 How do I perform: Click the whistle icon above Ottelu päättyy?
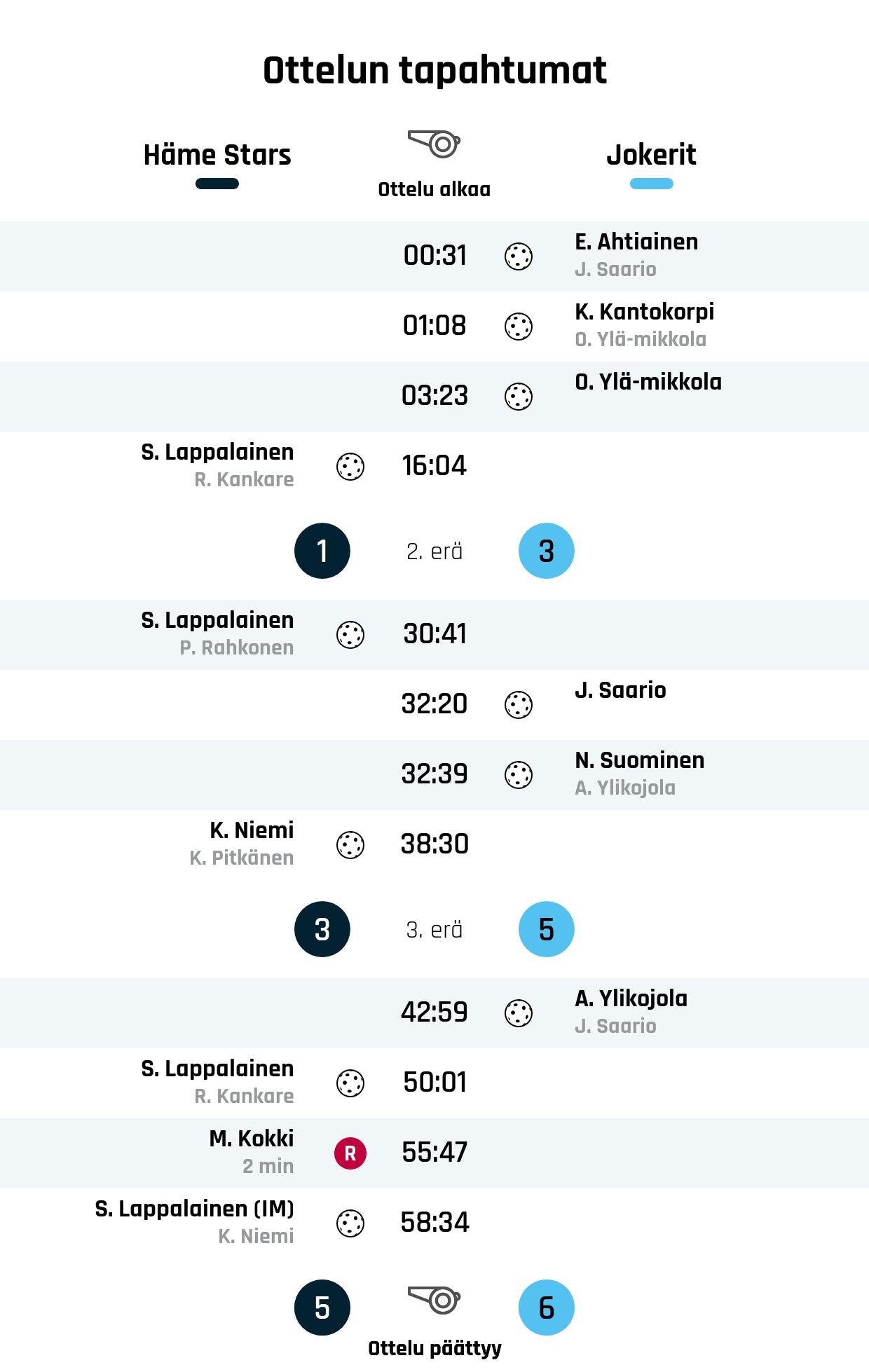click(434, 1300)
